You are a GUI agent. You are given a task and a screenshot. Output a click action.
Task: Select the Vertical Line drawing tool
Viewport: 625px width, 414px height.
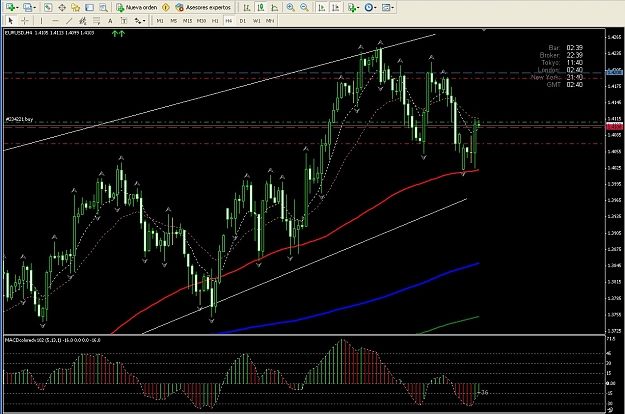coord(41,21)
